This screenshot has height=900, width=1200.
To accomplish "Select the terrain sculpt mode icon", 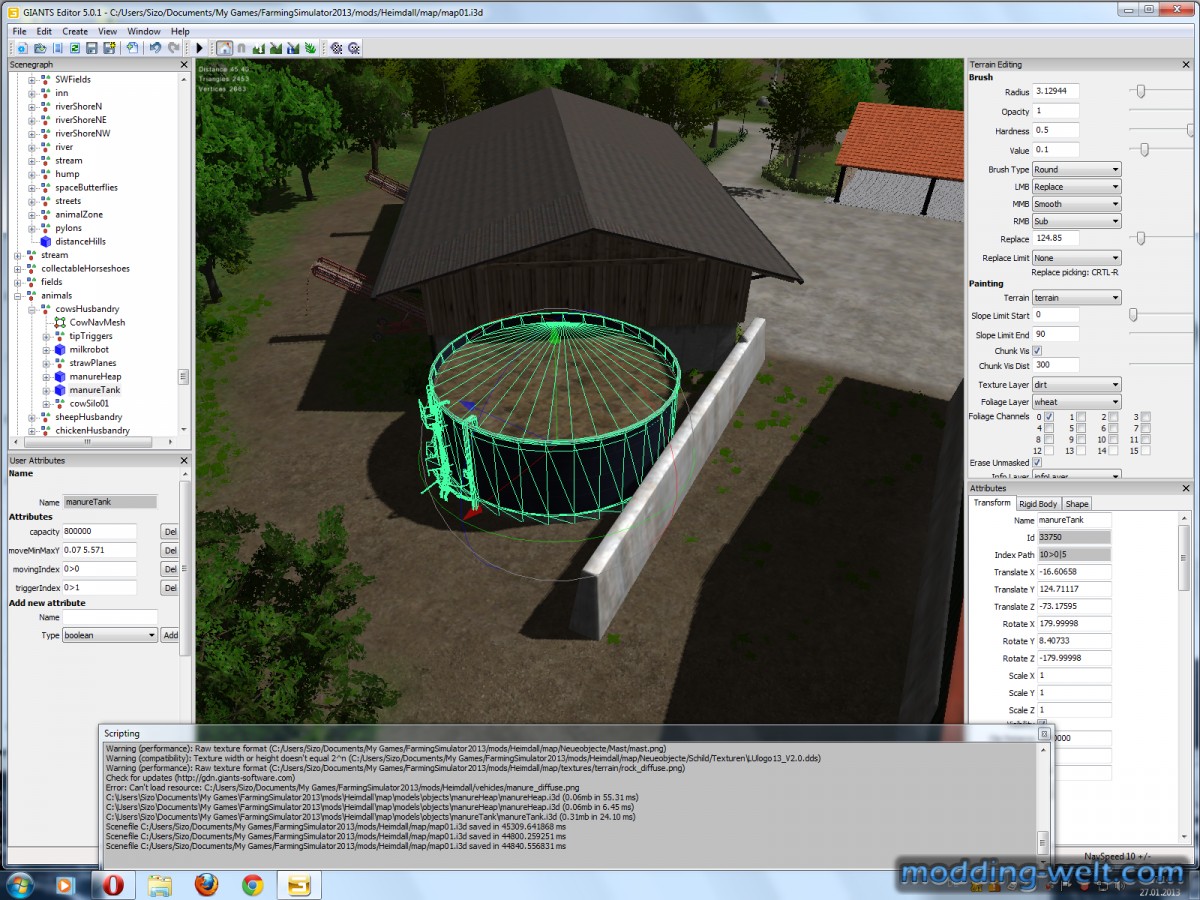I will (260, 48).
